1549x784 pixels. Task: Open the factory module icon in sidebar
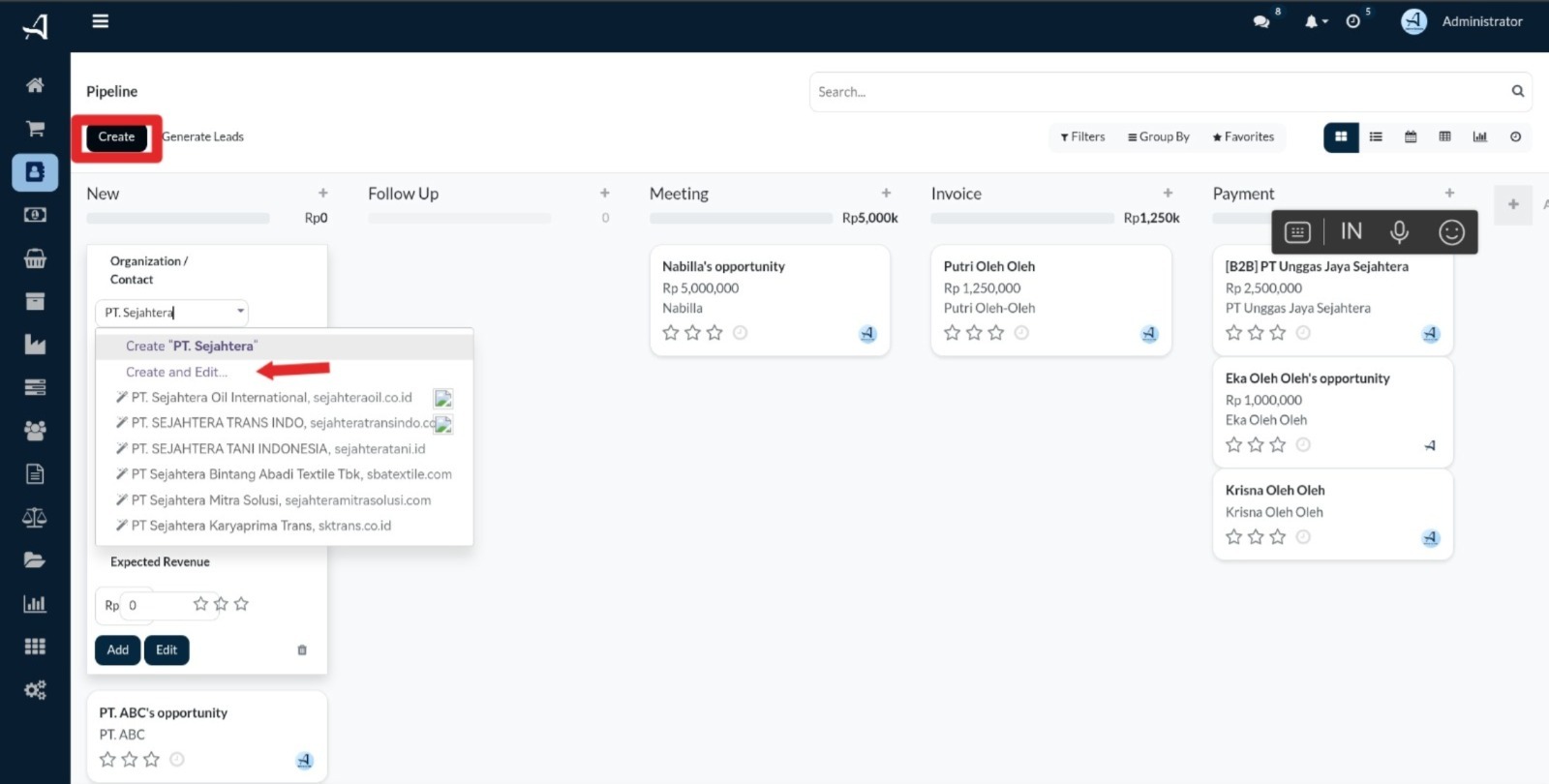click(35, 345)
